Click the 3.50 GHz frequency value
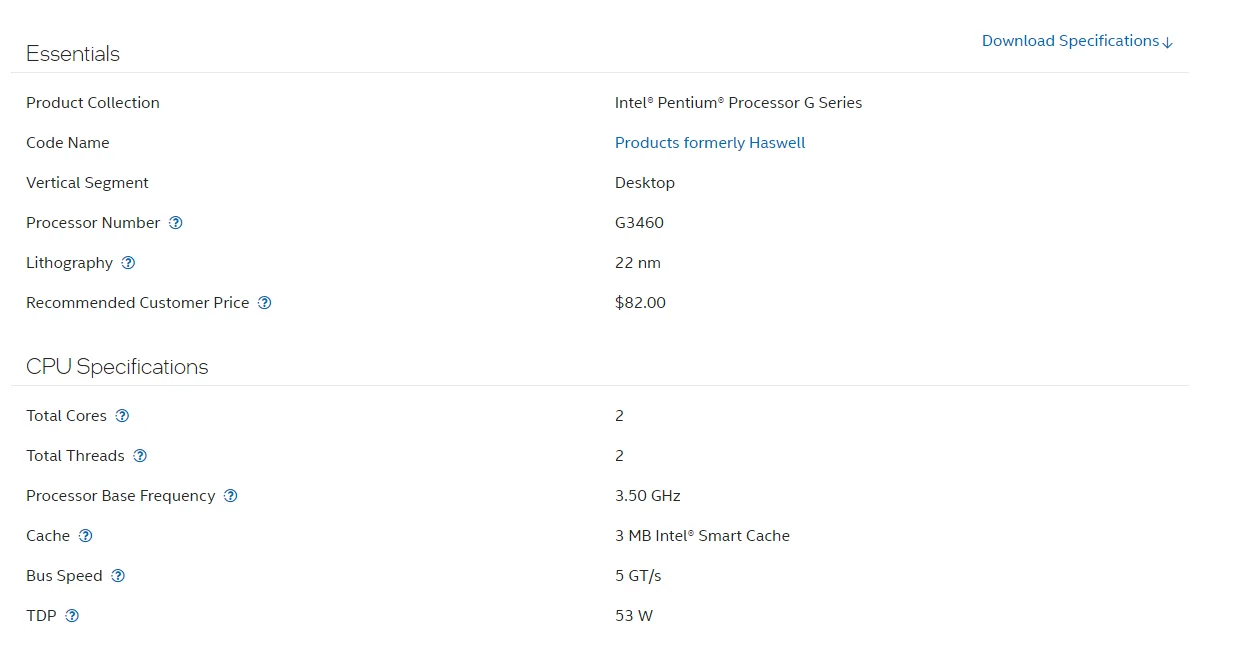1254x662 pixels. click(x=648, y=496)
